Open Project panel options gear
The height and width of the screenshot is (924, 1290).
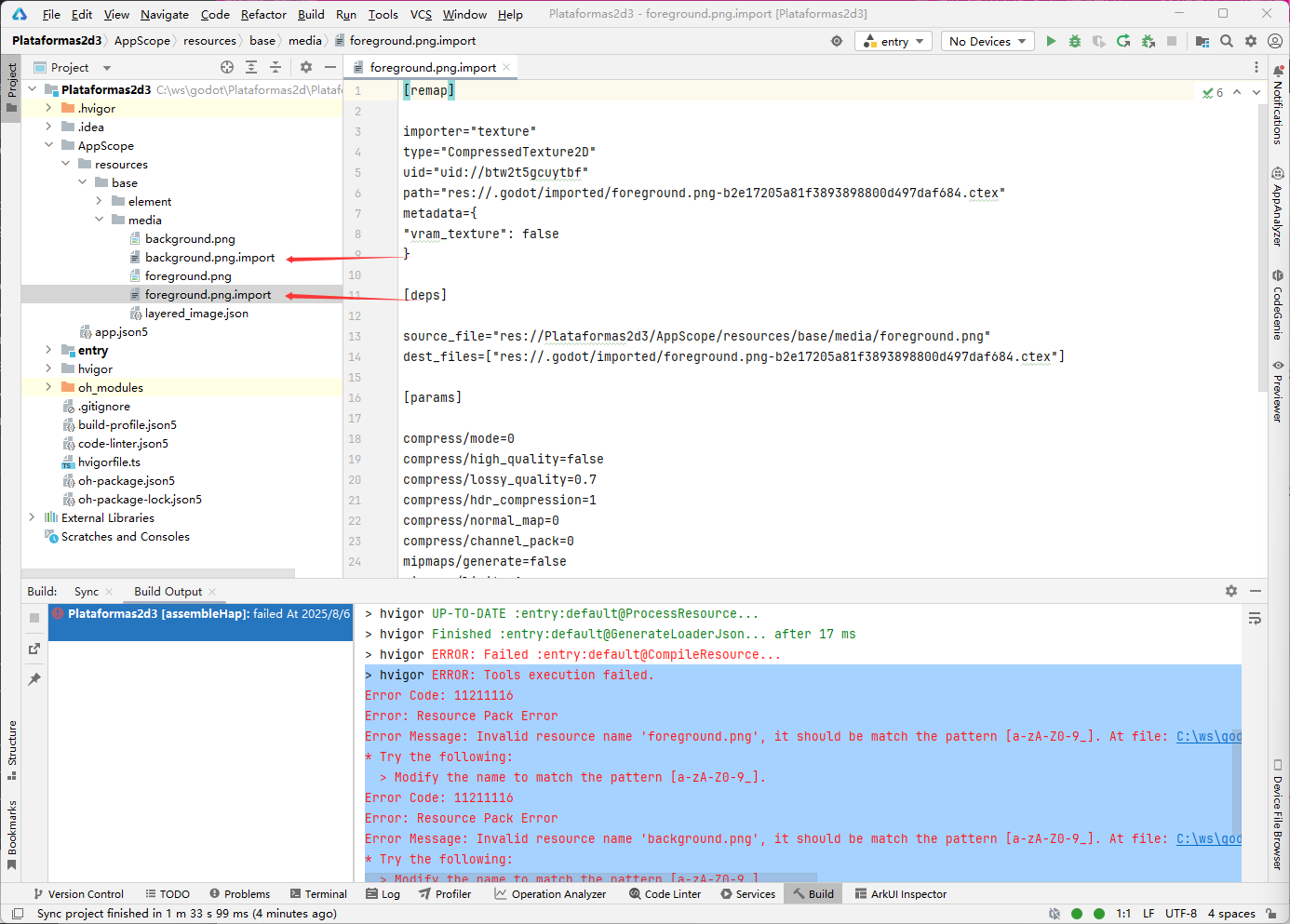(306, 67)
